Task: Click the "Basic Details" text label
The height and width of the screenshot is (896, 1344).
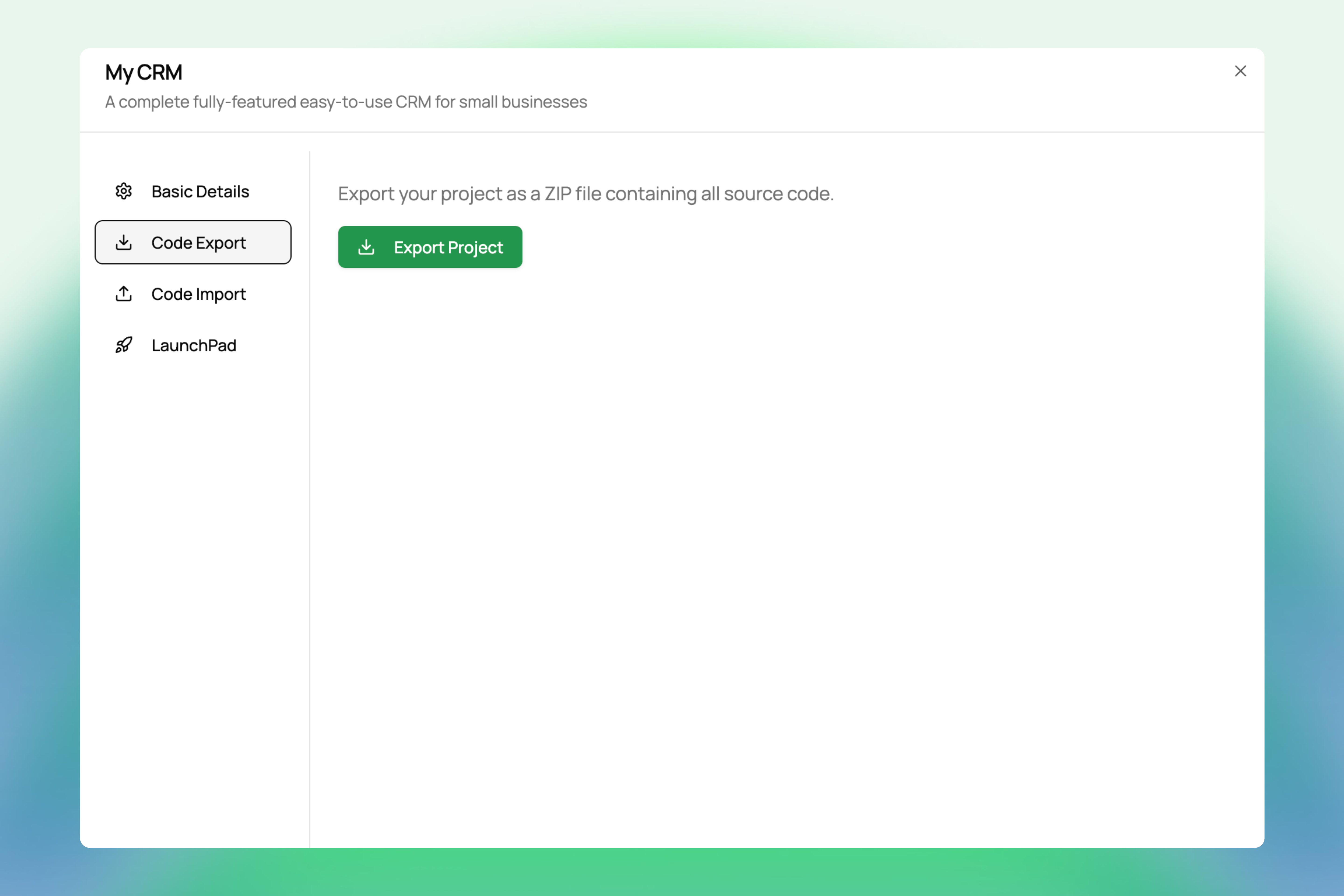Action: 200,191
